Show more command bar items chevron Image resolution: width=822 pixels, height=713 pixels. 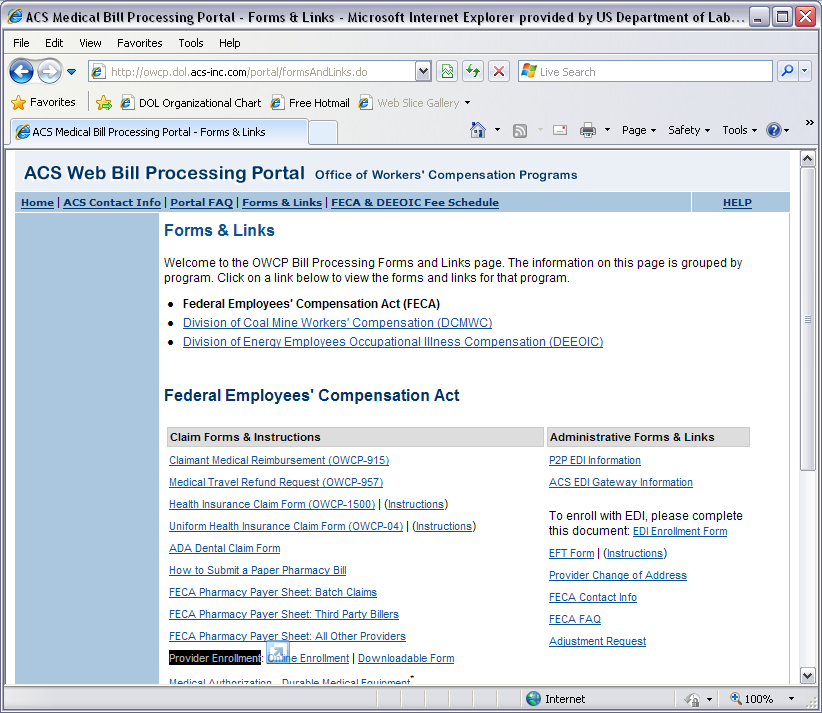tap(809, 122)
